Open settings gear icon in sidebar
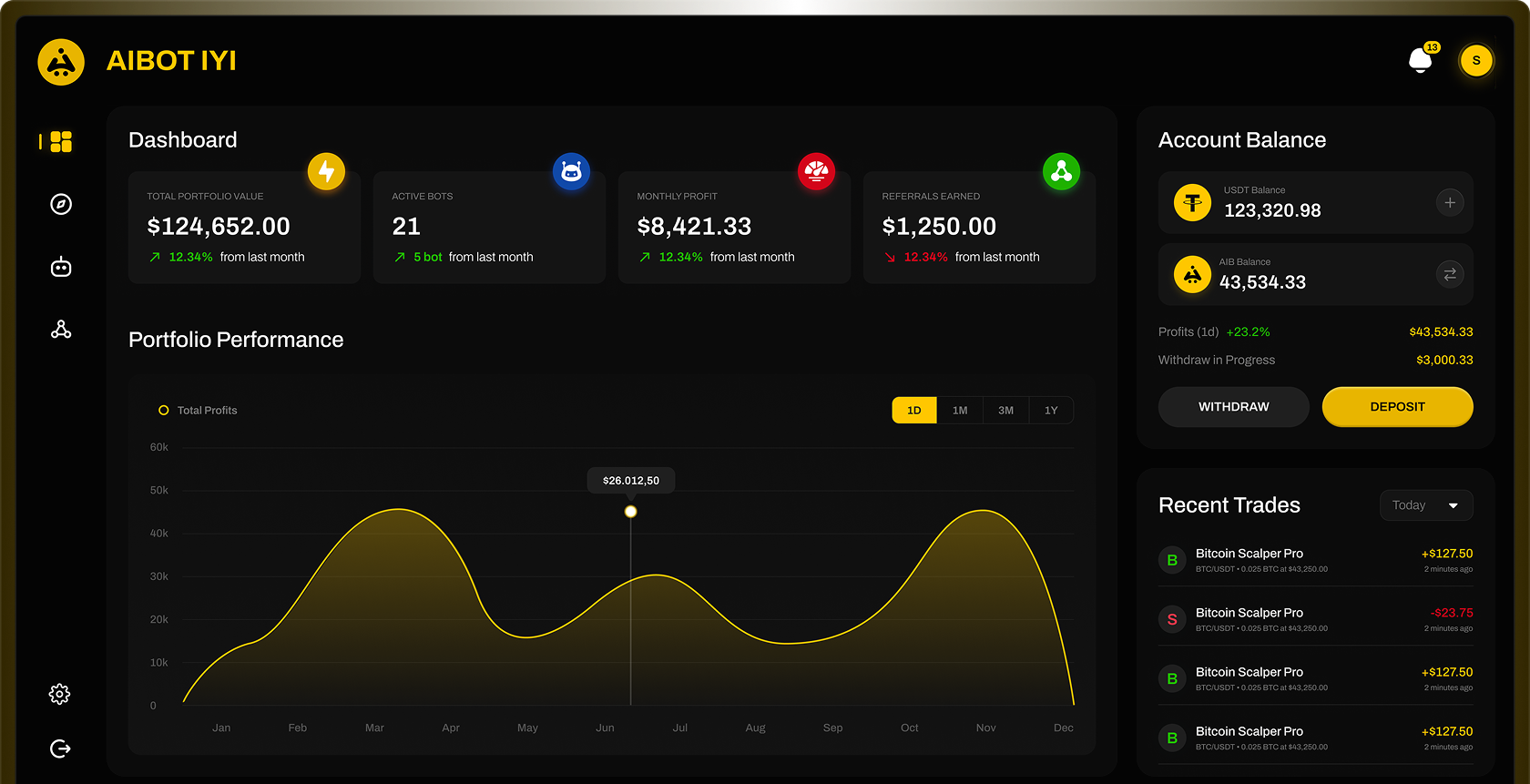The image size is (1530, 784). [60, 694]
